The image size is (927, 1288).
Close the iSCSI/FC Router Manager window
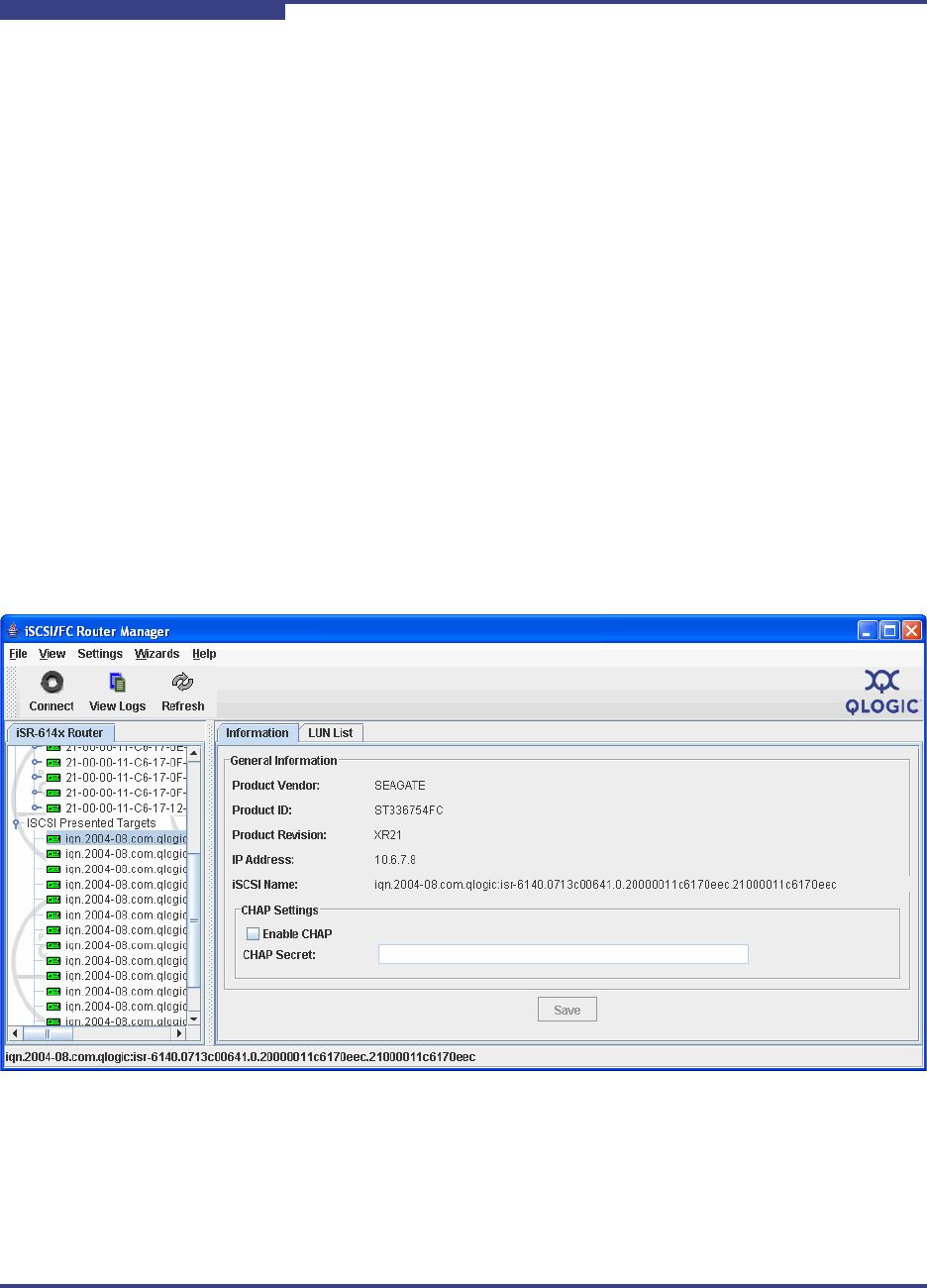point(912,630)
